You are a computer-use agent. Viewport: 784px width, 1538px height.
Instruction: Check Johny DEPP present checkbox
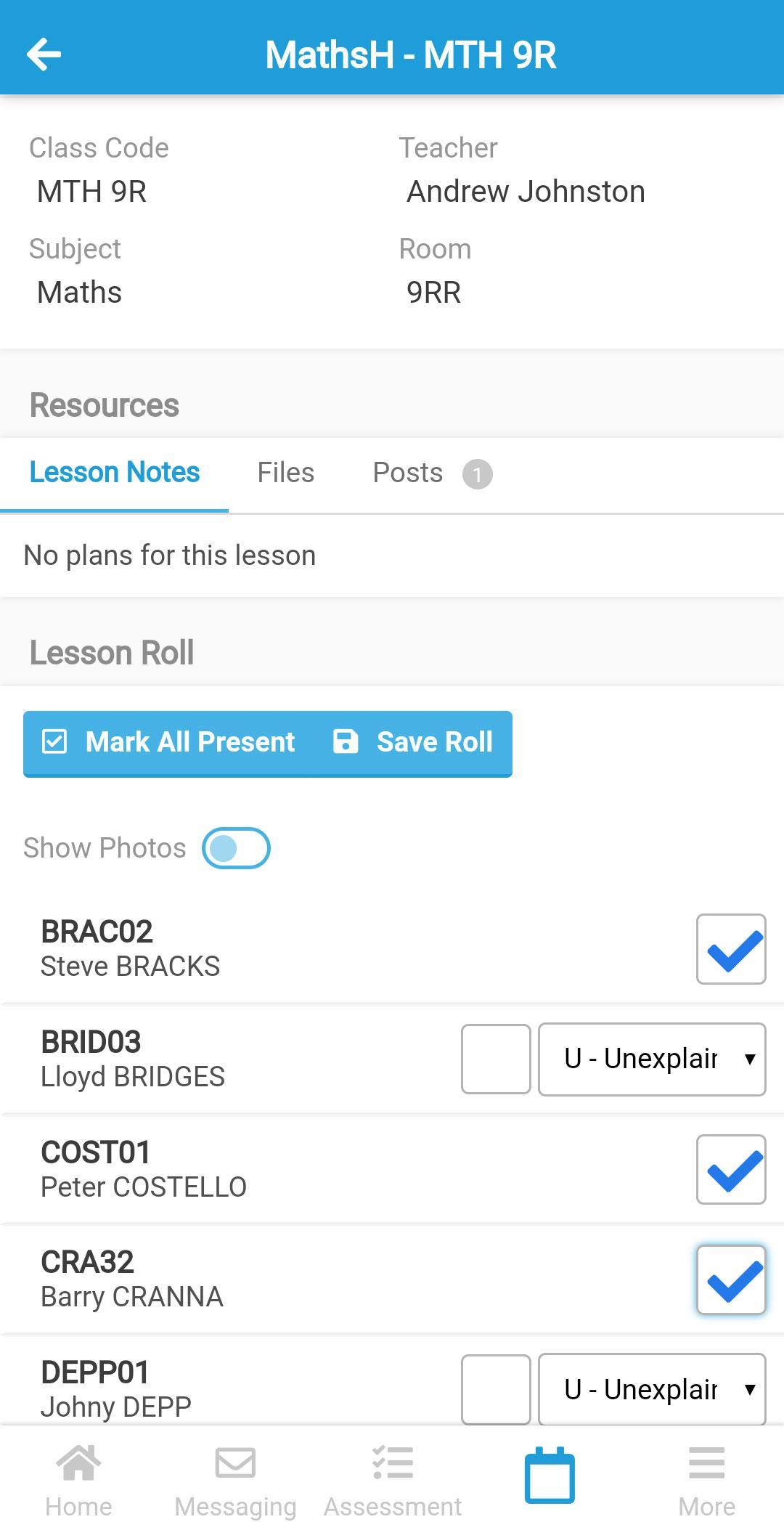496,1388
